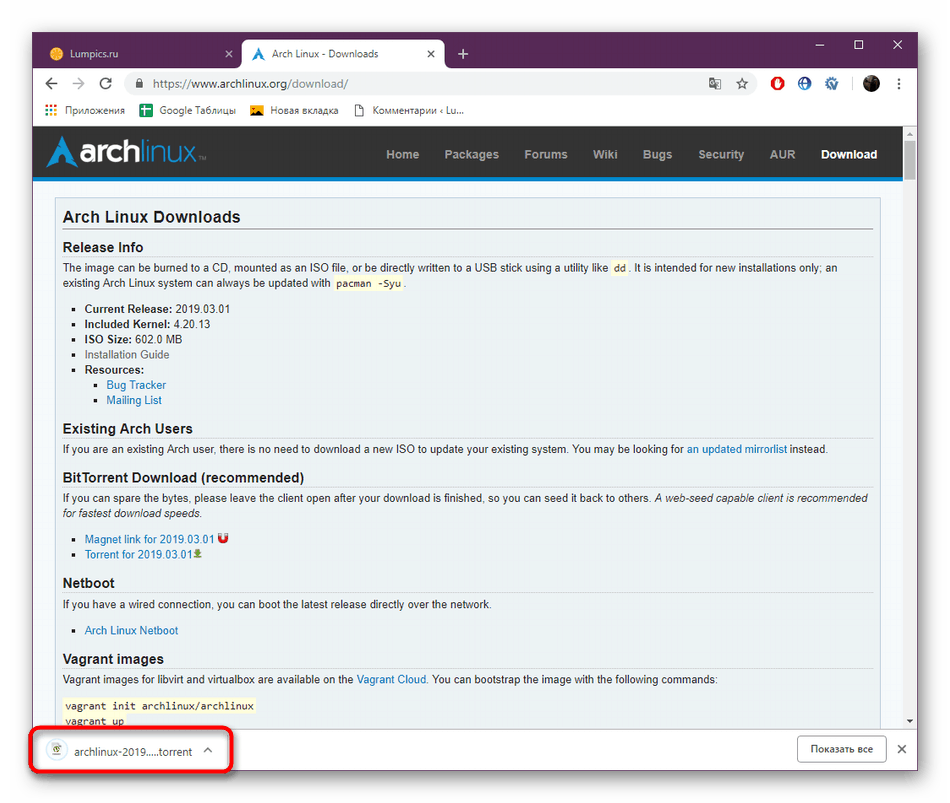Image resolution: width=950 pixels, height=803 pixels.
Task: Click the 'BitTorrent Download (recommended)' heading
Action: tap(184, 478)
